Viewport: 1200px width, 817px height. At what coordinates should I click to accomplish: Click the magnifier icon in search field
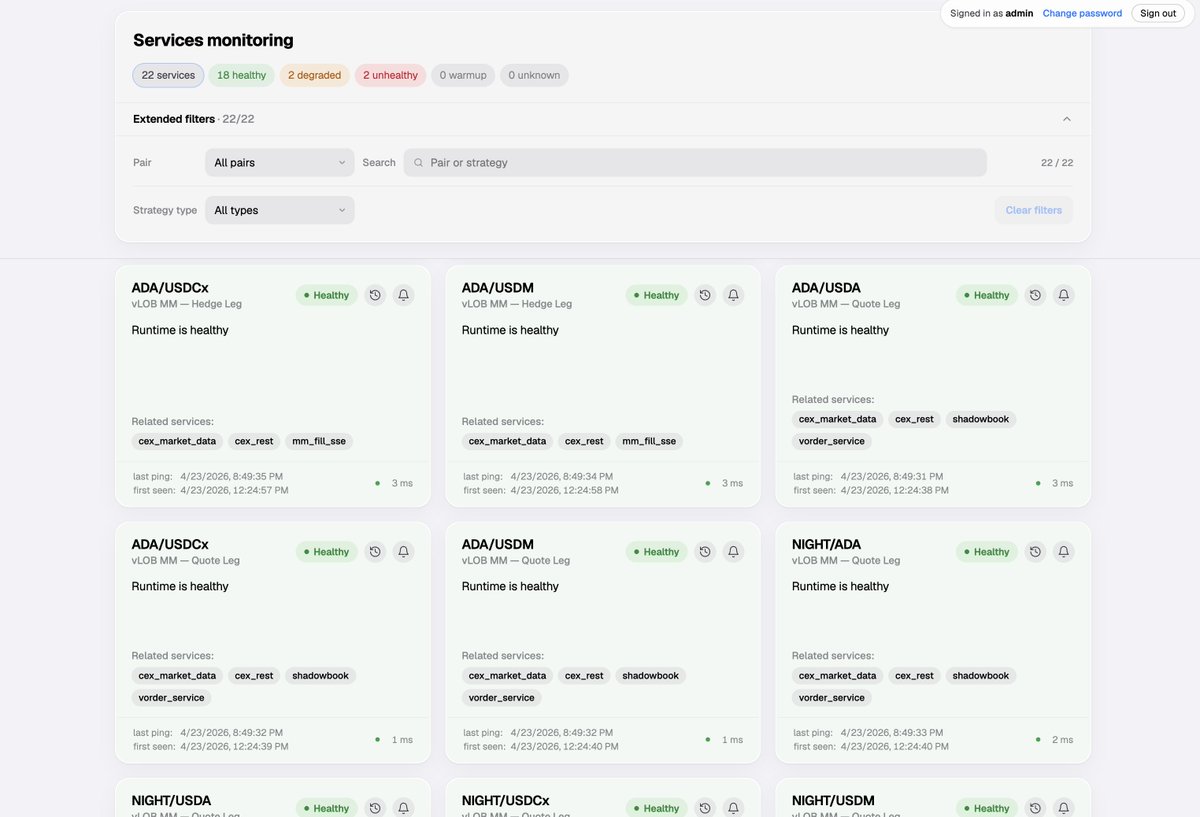[x=419, y=162]
